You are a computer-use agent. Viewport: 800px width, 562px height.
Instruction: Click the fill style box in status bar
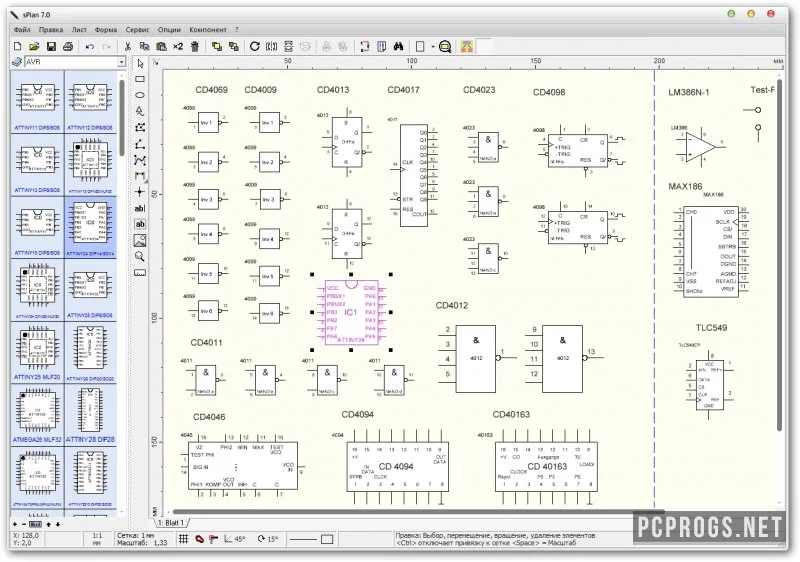tap(328, 539)
